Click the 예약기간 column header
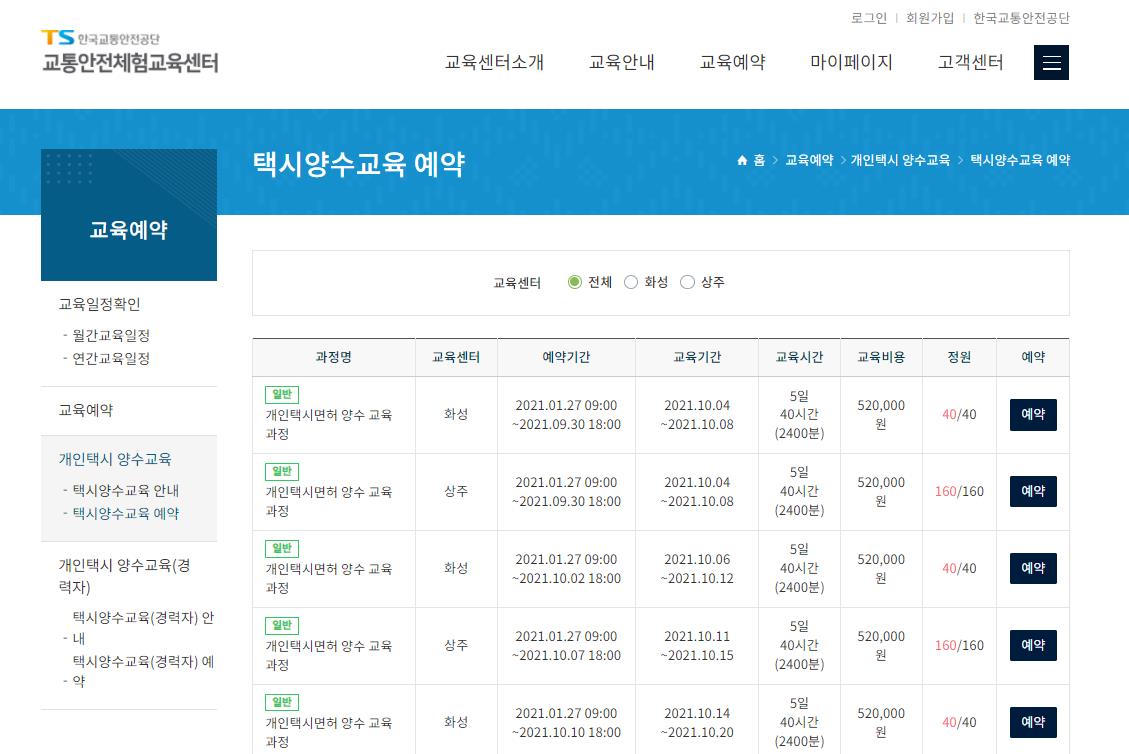This screenshot has height=754, width=1129. click(566, 357)
